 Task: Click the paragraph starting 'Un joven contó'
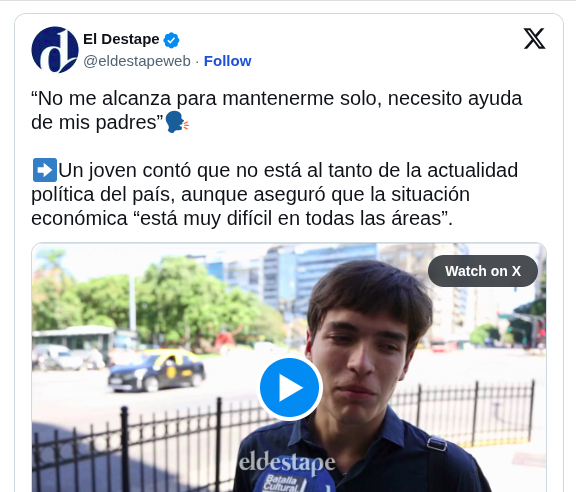tap(274, 194)
